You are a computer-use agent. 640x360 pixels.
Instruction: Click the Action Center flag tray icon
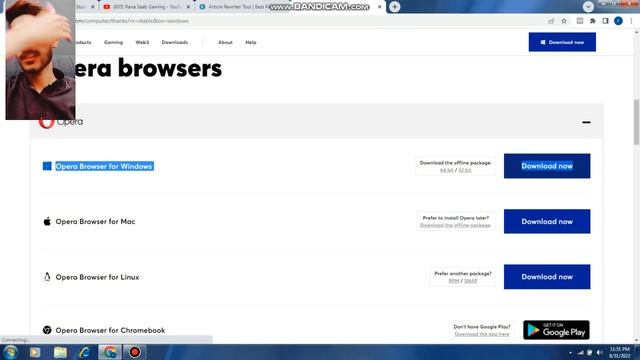pyautogui.click(x=590, y=352)
